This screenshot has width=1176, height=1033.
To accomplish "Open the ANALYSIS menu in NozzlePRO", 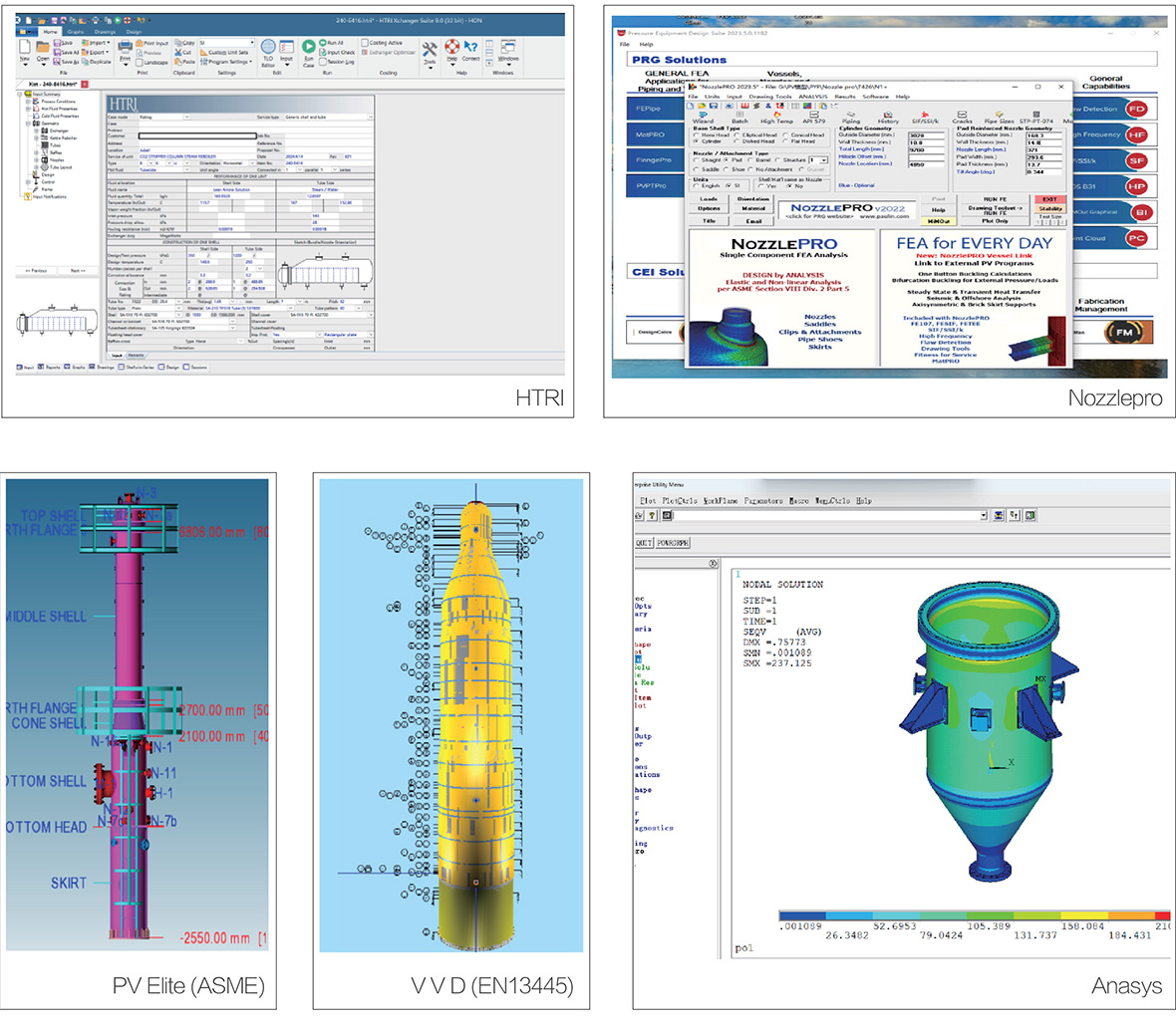I will 813,97.
